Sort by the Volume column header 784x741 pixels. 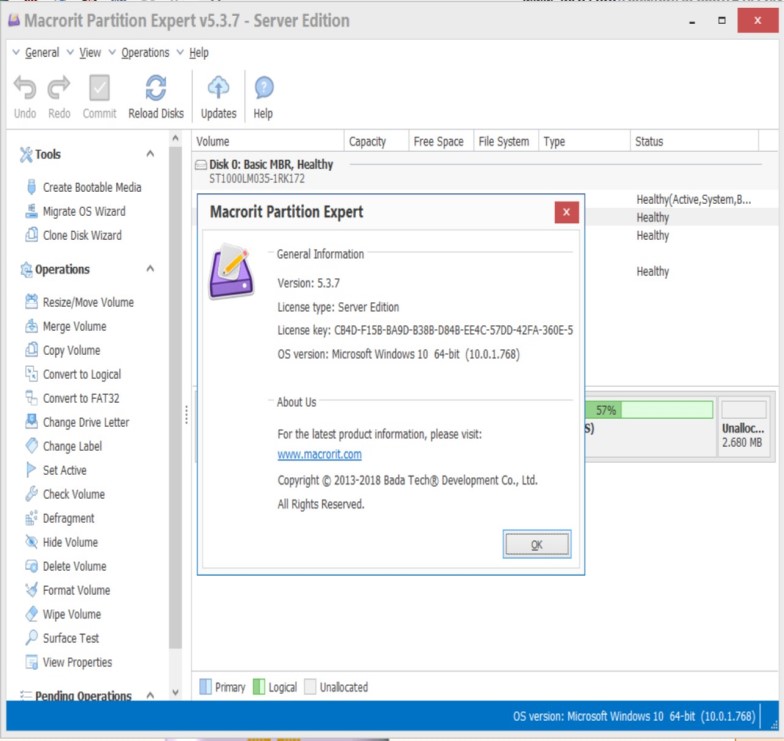268,142
